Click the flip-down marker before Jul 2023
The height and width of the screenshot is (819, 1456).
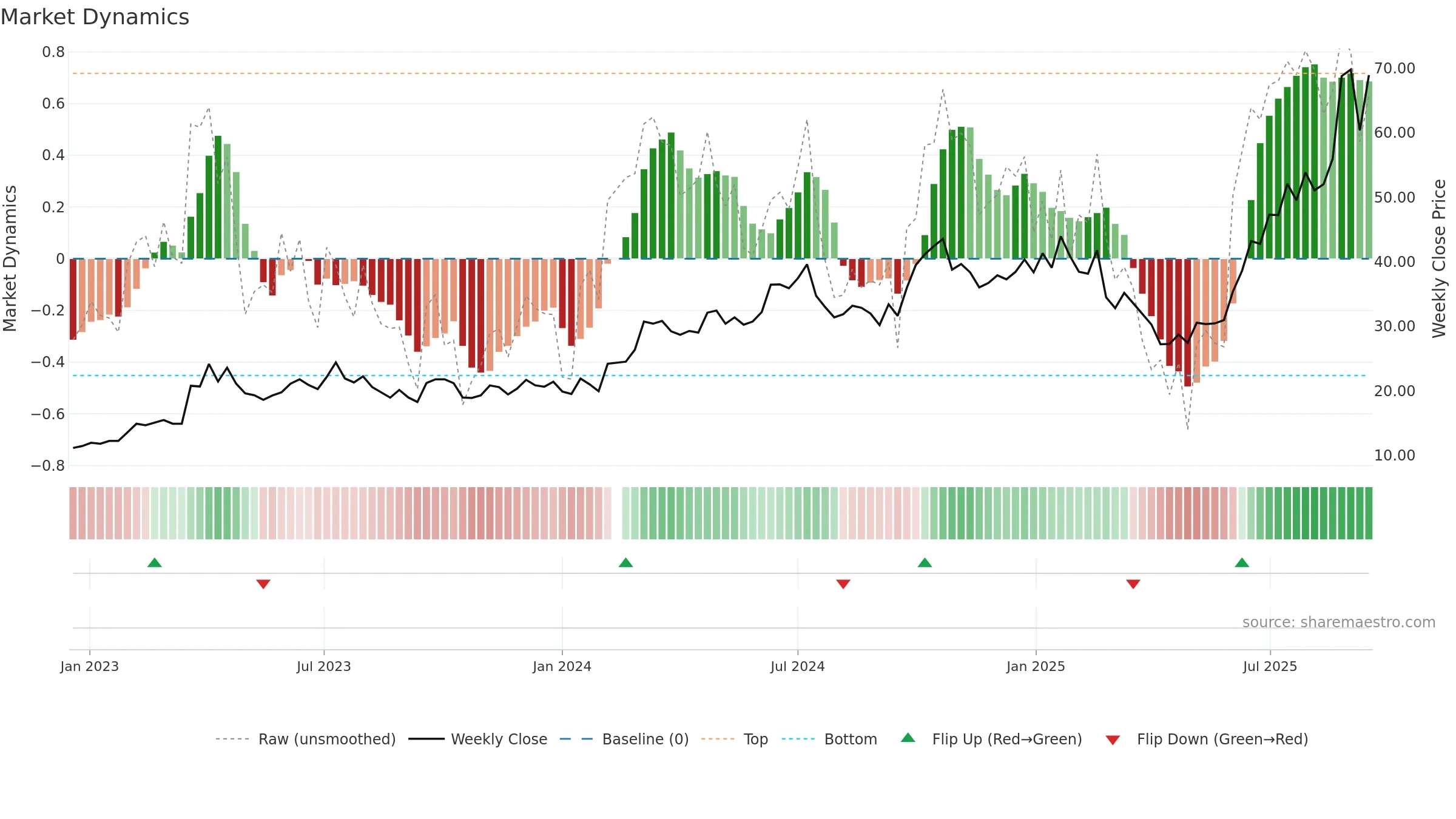[263, 584]
